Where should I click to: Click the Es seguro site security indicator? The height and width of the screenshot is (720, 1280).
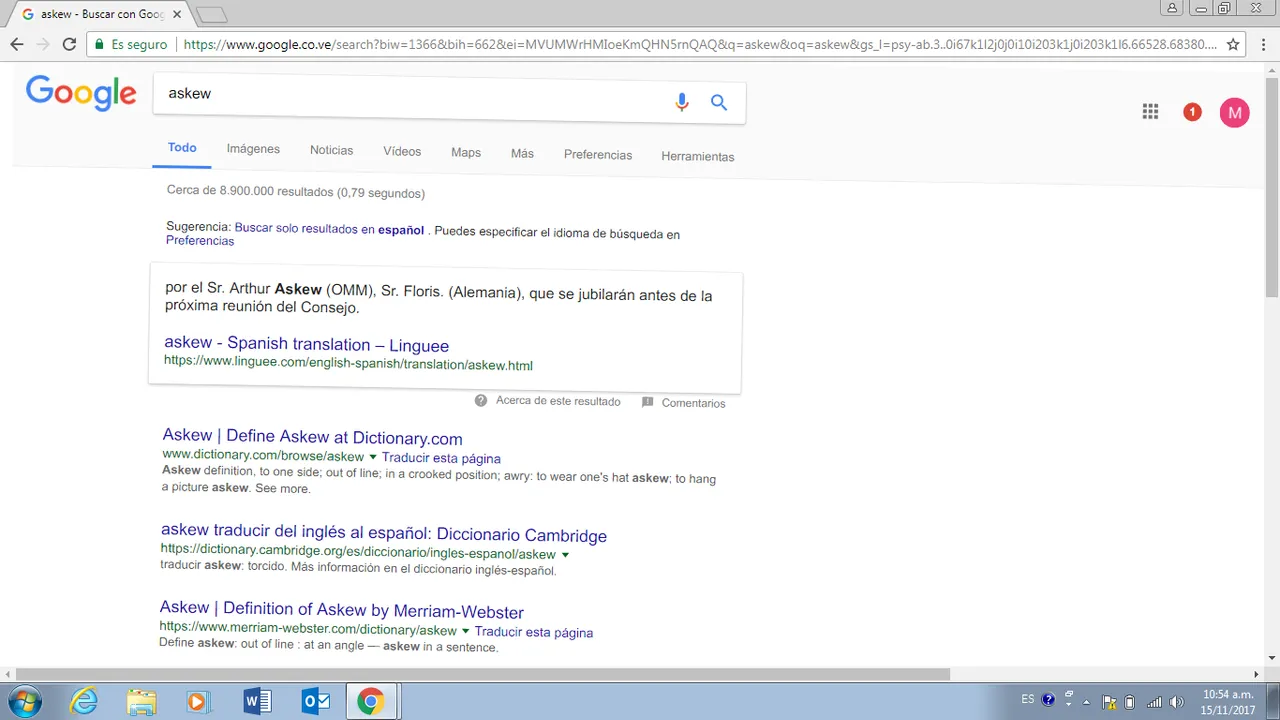[x=131, y=44]
